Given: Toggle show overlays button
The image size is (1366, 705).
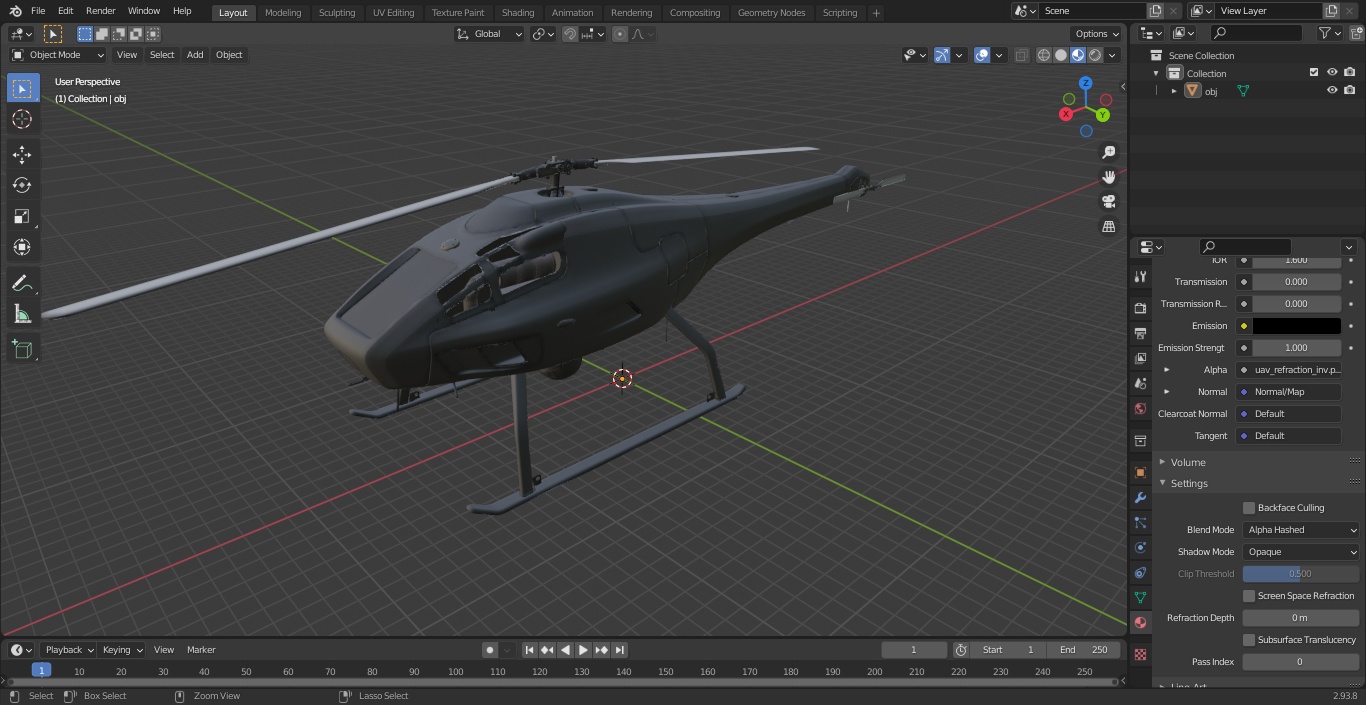Looking at the screenshot, I should [982, 55].
